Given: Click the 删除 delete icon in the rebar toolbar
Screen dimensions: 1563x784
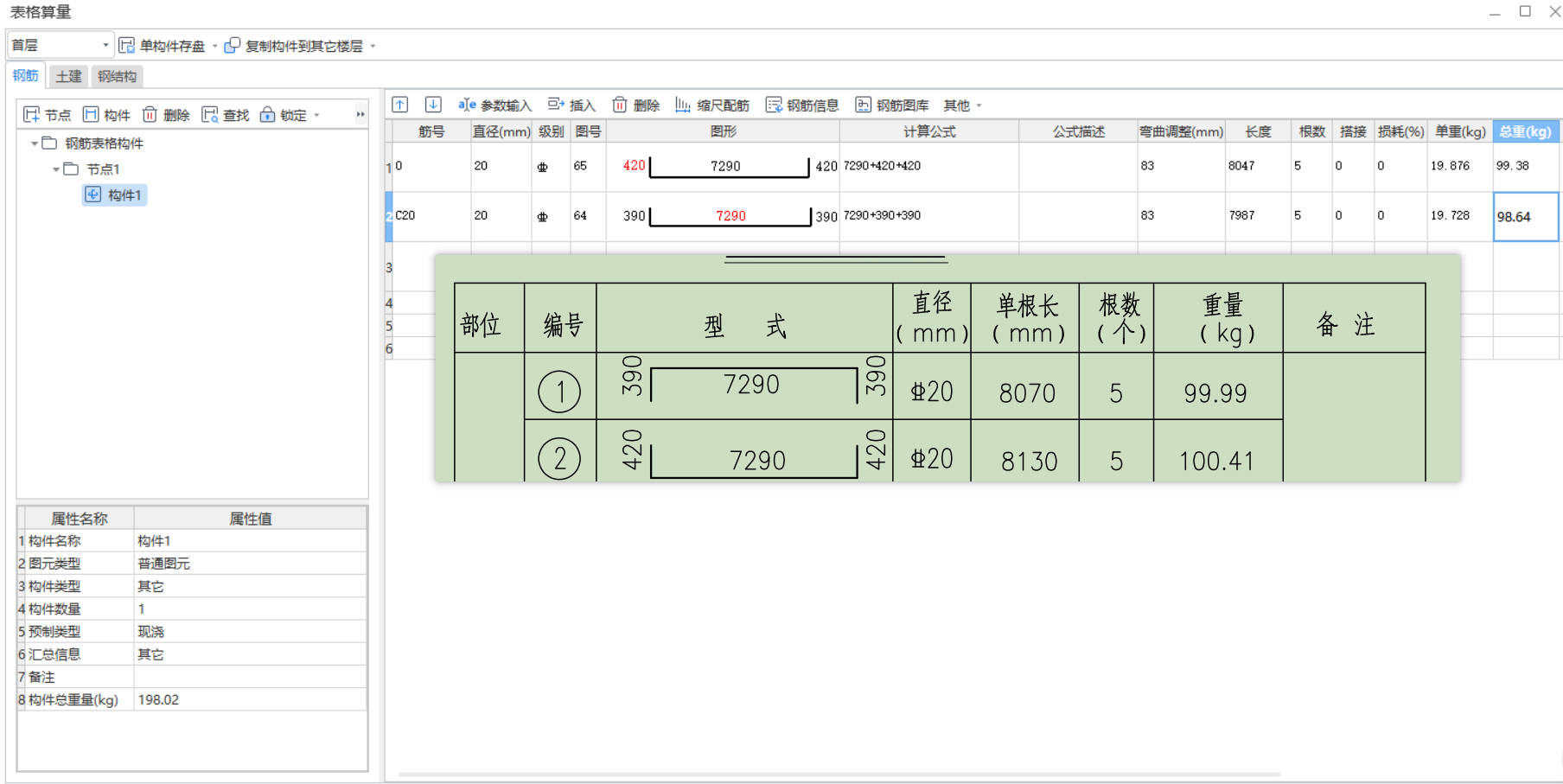Looking at the screenshot, I should pyautogui.click(x=637, y=105).
